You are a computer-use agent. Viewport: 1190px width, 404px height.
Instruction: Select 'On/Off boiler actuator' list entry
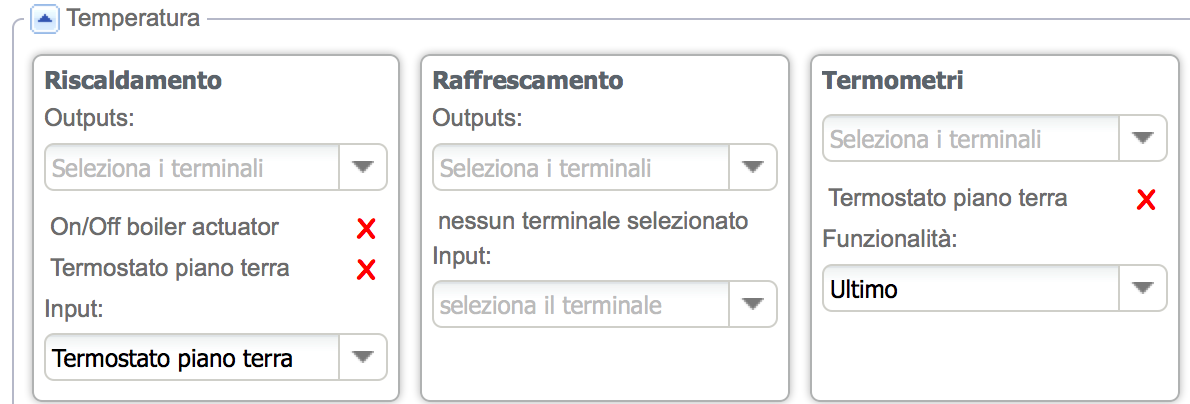tap(164, 228)
